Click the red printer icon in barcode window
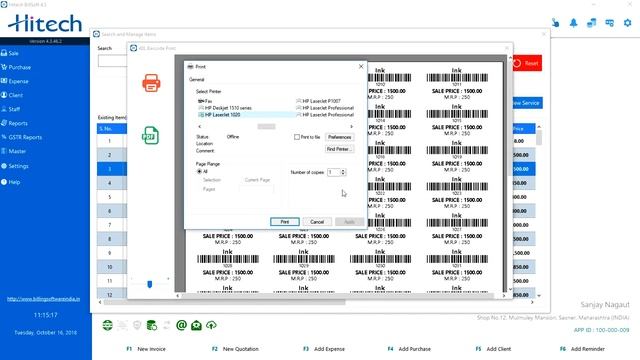The height and width of the screenshot is (360, 640). click(151, 83)
